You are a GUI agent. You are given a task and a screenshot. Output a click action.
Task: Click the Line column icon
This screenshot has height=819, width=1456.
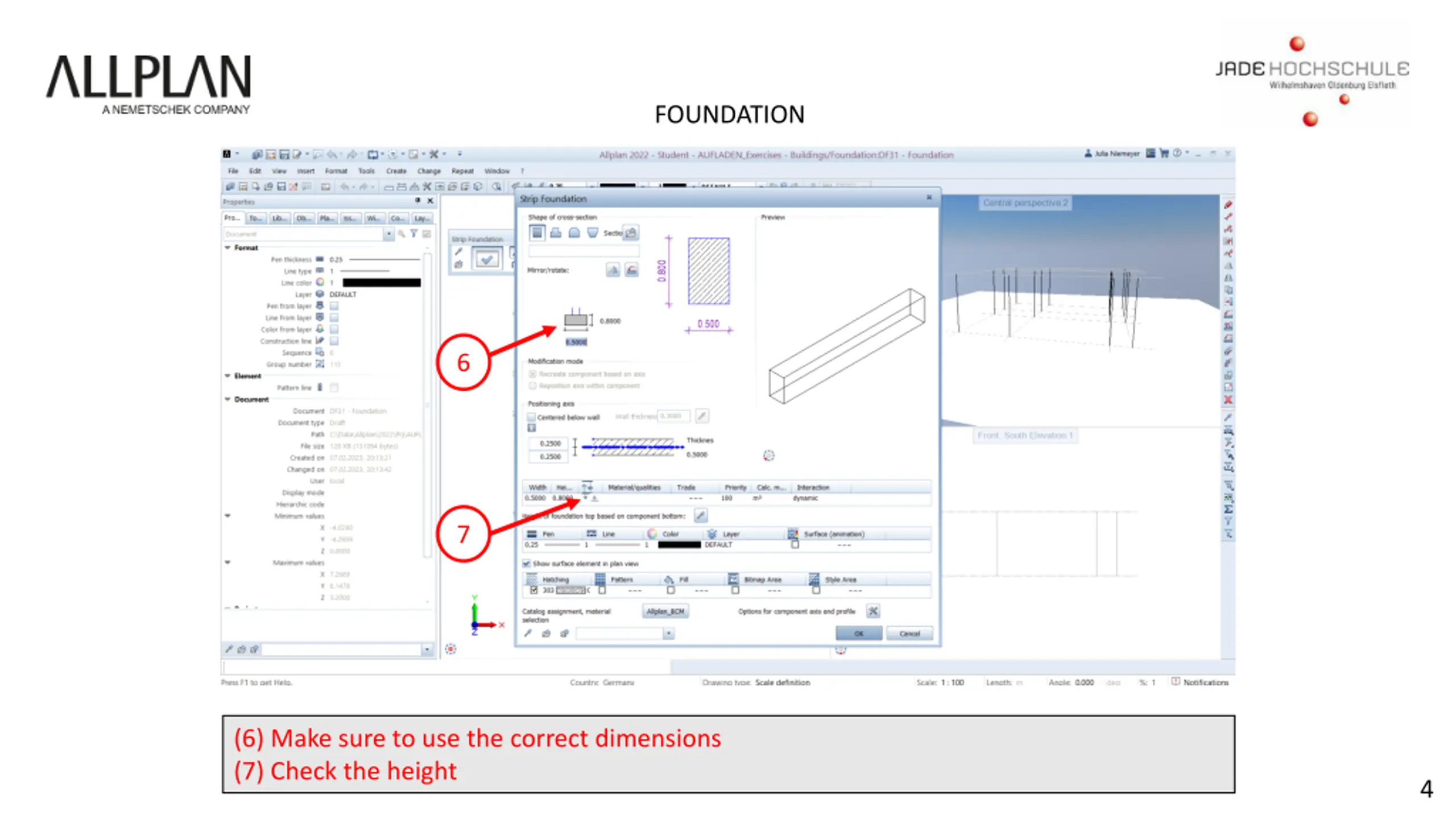click(x=591, y=534)
